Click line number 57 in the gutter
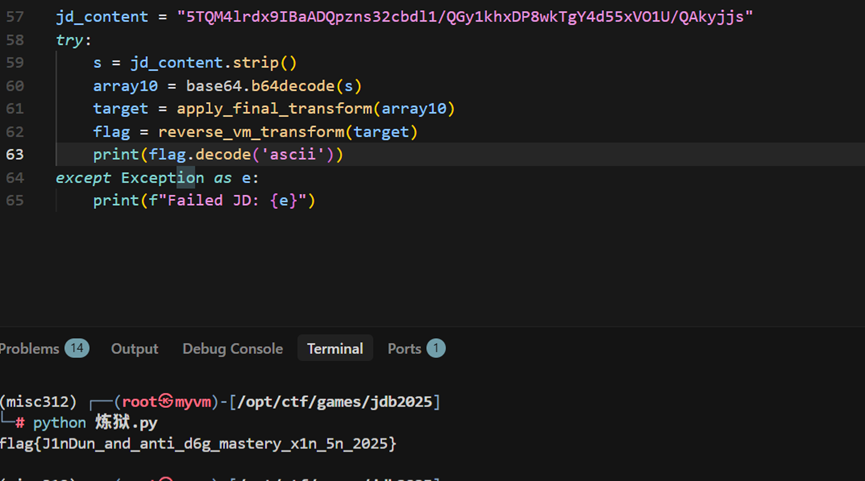This screenshot has width=865, height=481. [x=15, y=17]
